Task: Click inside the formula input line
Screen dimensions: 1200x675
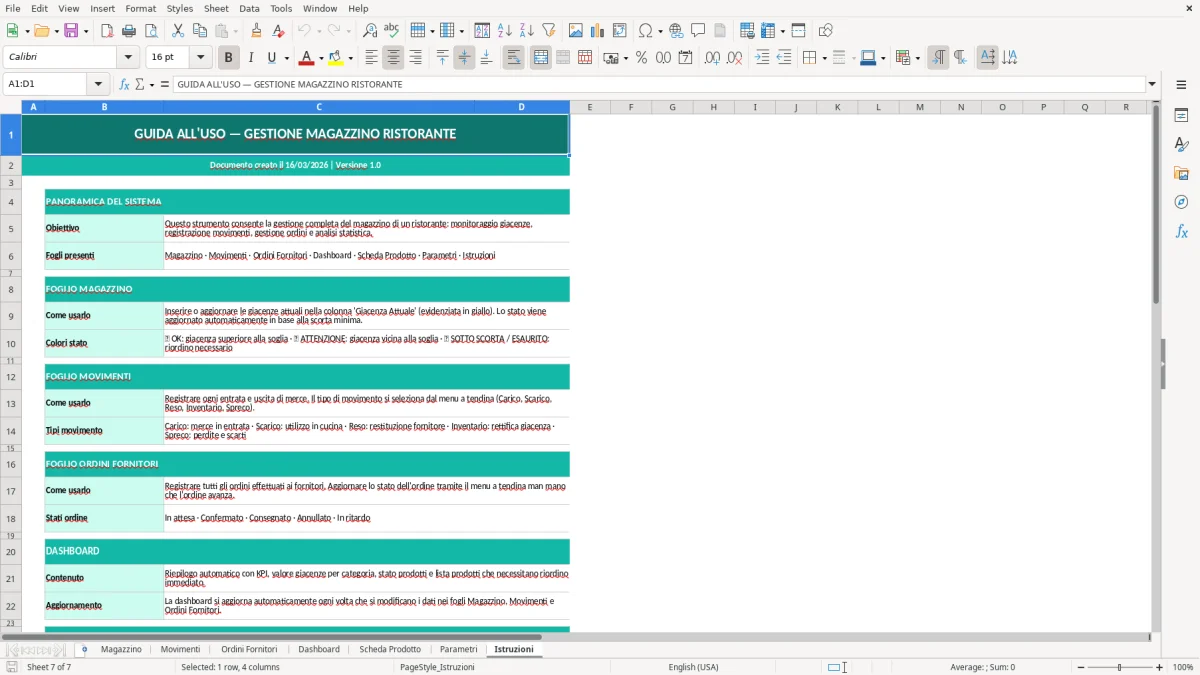Action: point(658,84)
